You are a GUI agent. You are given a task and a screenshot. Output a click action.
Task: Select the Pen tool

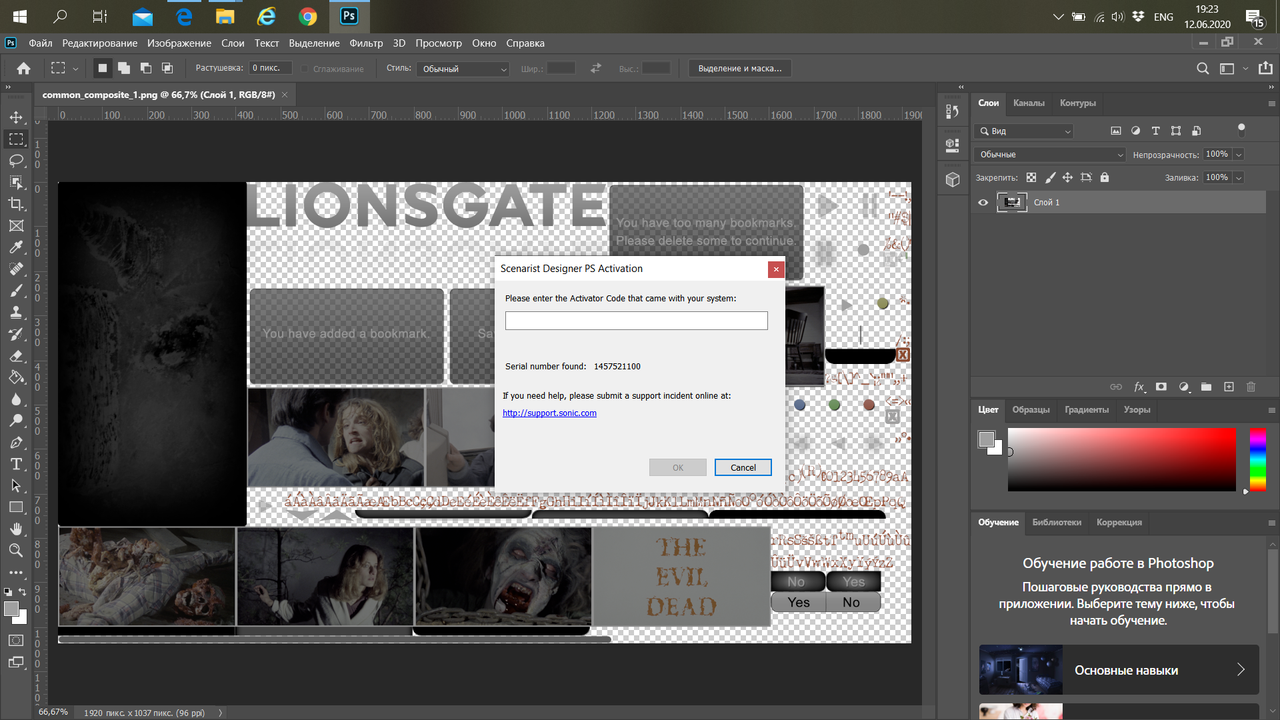(x=16, y=442)
